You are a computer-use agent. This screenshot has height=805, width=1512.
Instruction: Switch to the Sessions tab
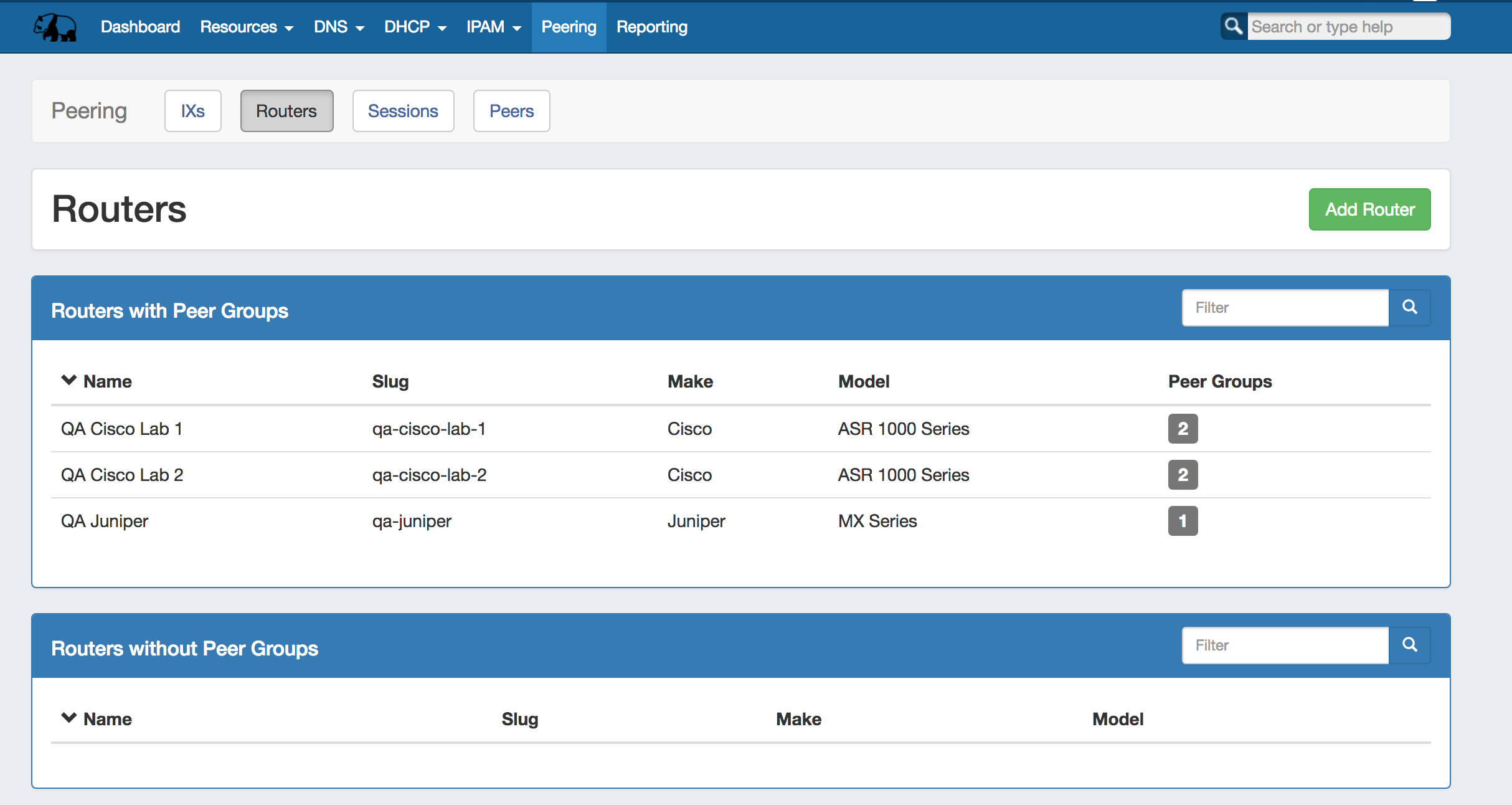point(403,111)
